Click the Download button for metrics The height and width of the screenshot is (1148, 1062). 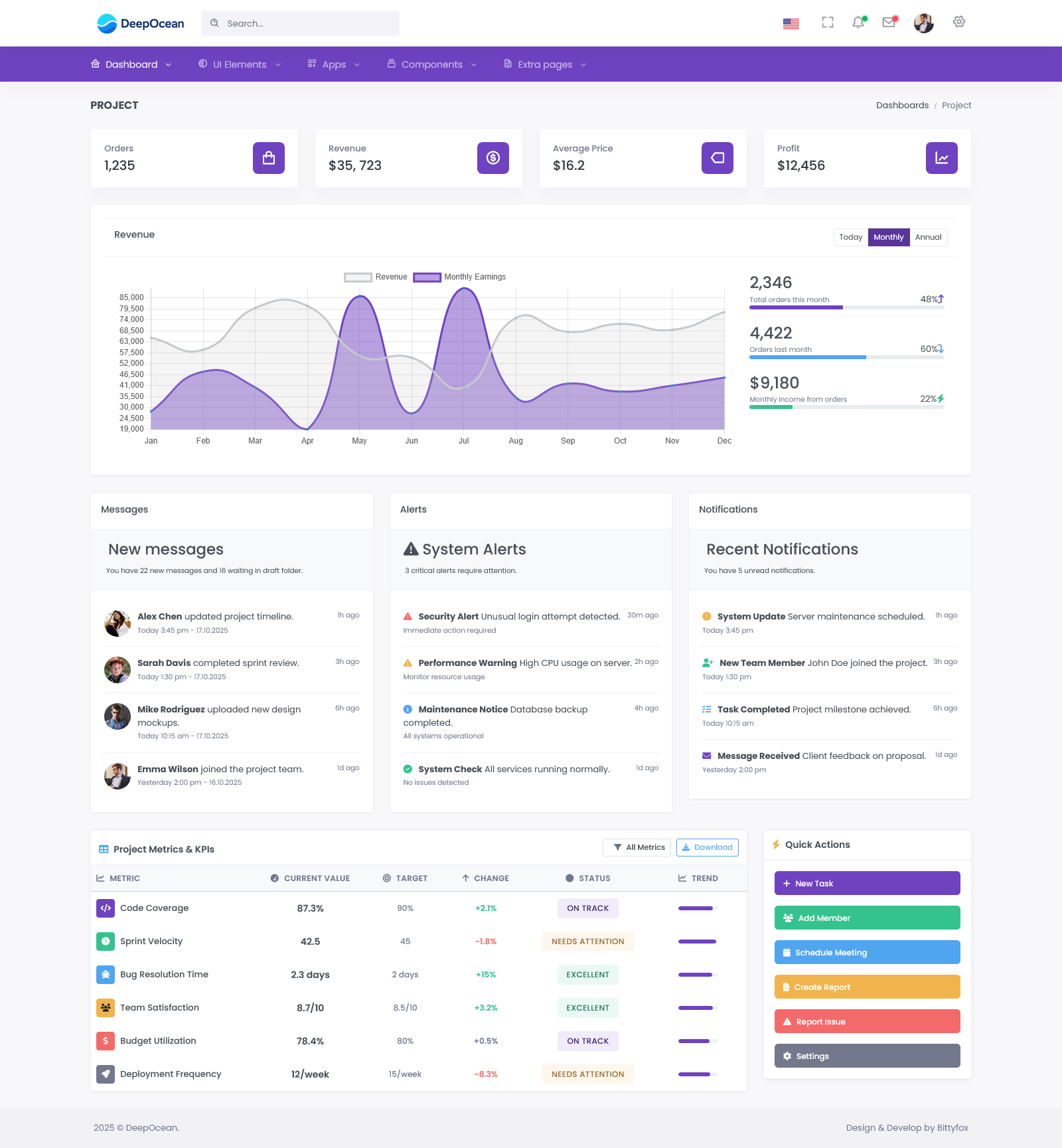[x=707, y=847]
